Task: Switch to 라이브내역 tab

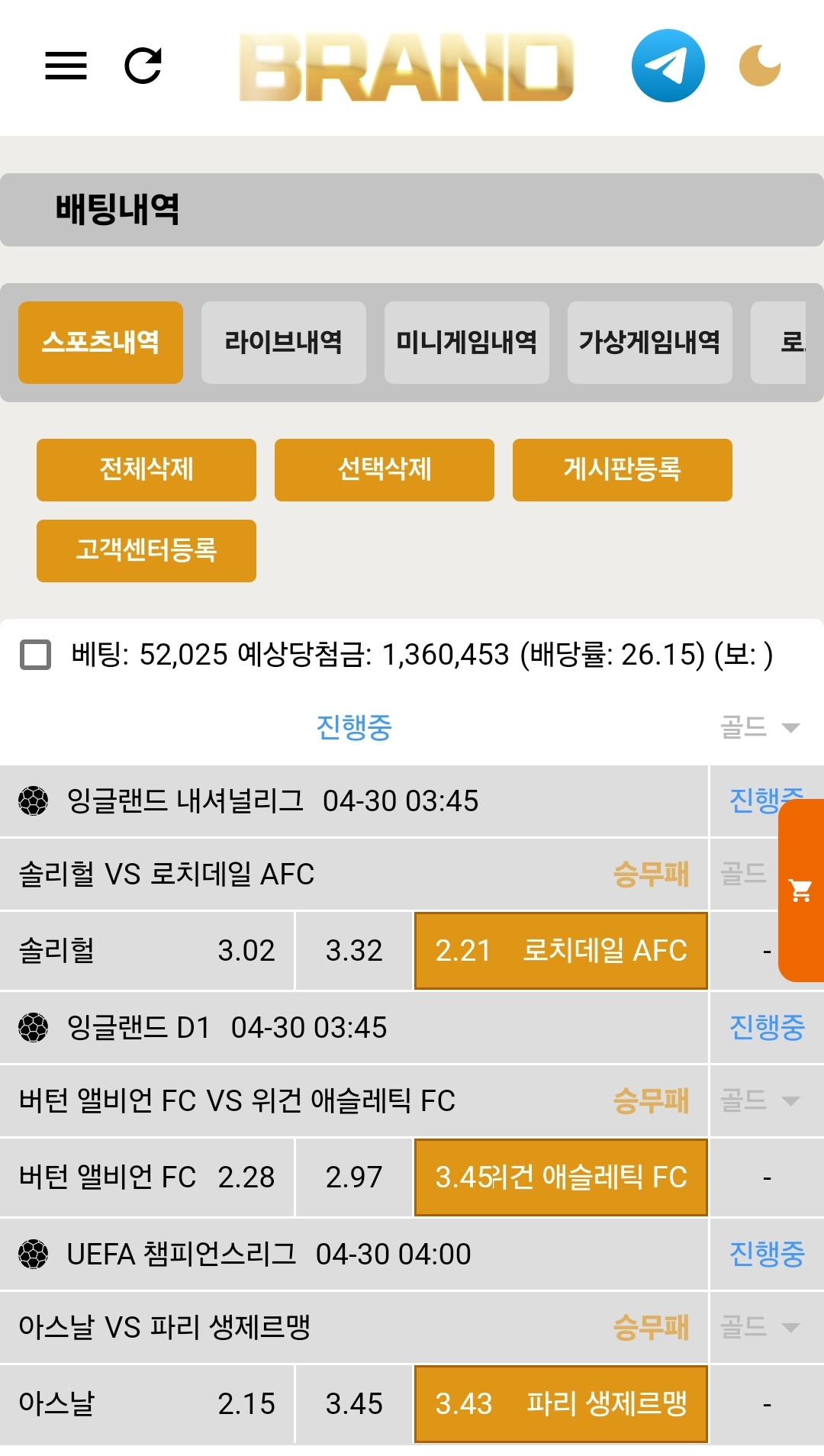Action: pos(283,342)
